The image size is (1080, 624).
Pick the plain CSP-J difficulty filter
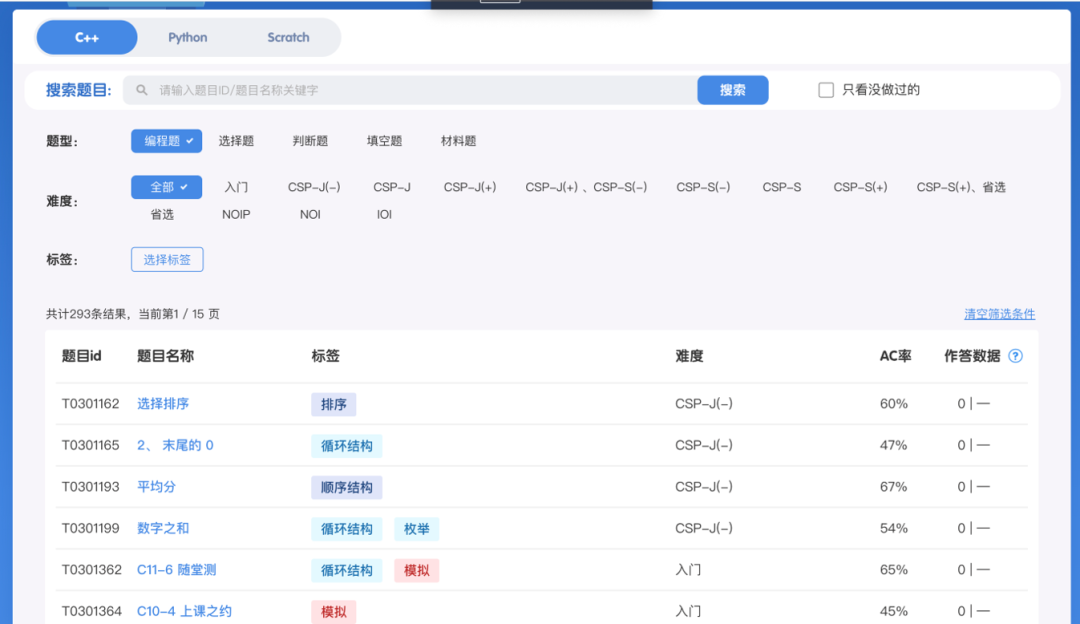coord(392,187)
